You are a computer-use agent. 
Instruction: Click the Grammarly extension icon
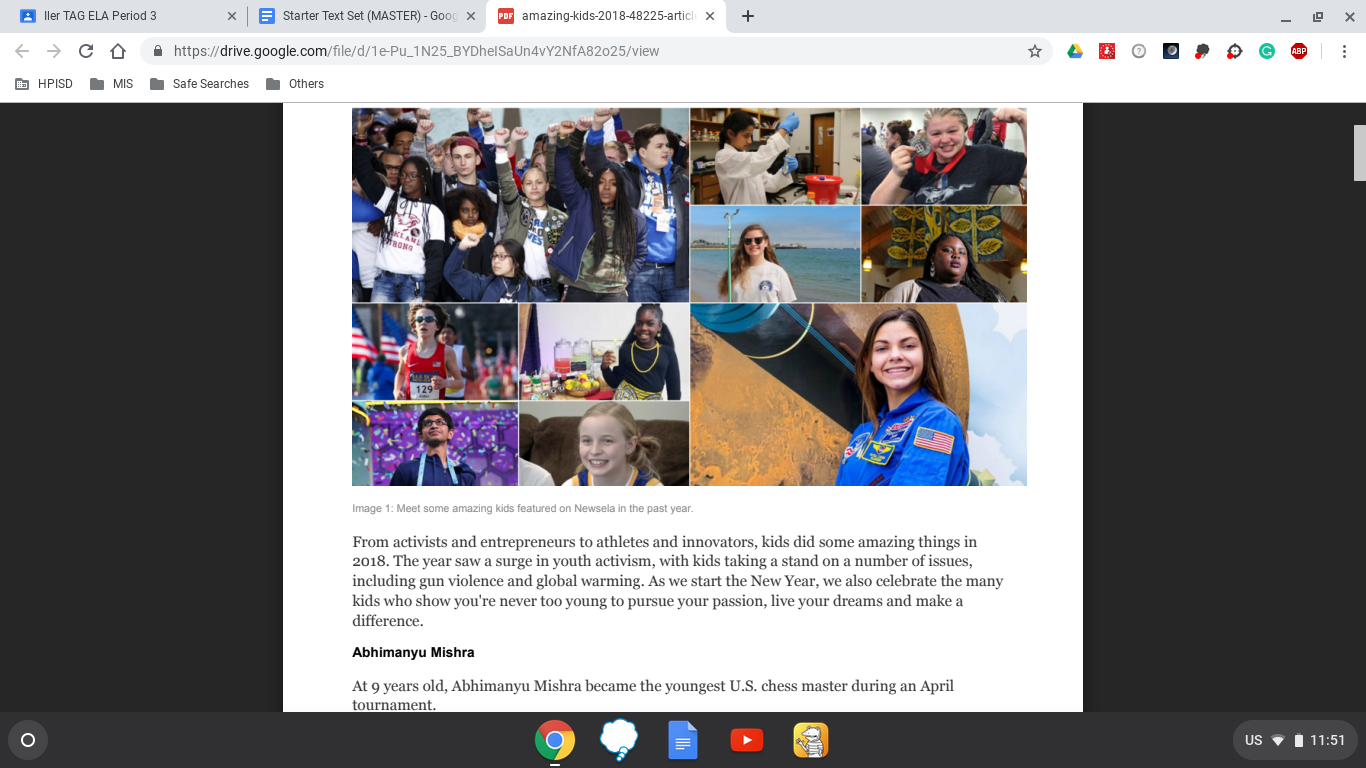point(1267,51)
